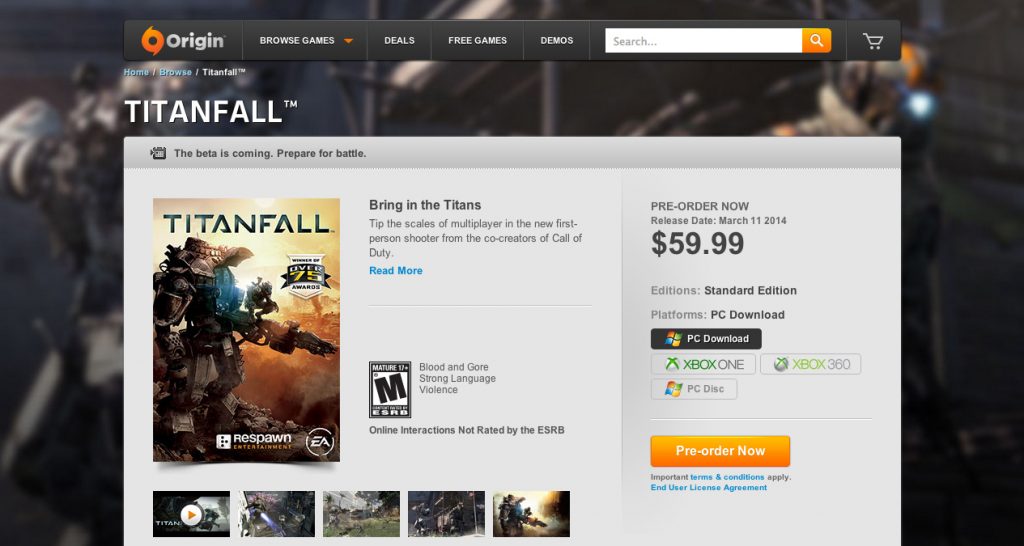The image size is (1024, 546).
Task: Click the Titanfall box cover art
Action: click(246, 330)
